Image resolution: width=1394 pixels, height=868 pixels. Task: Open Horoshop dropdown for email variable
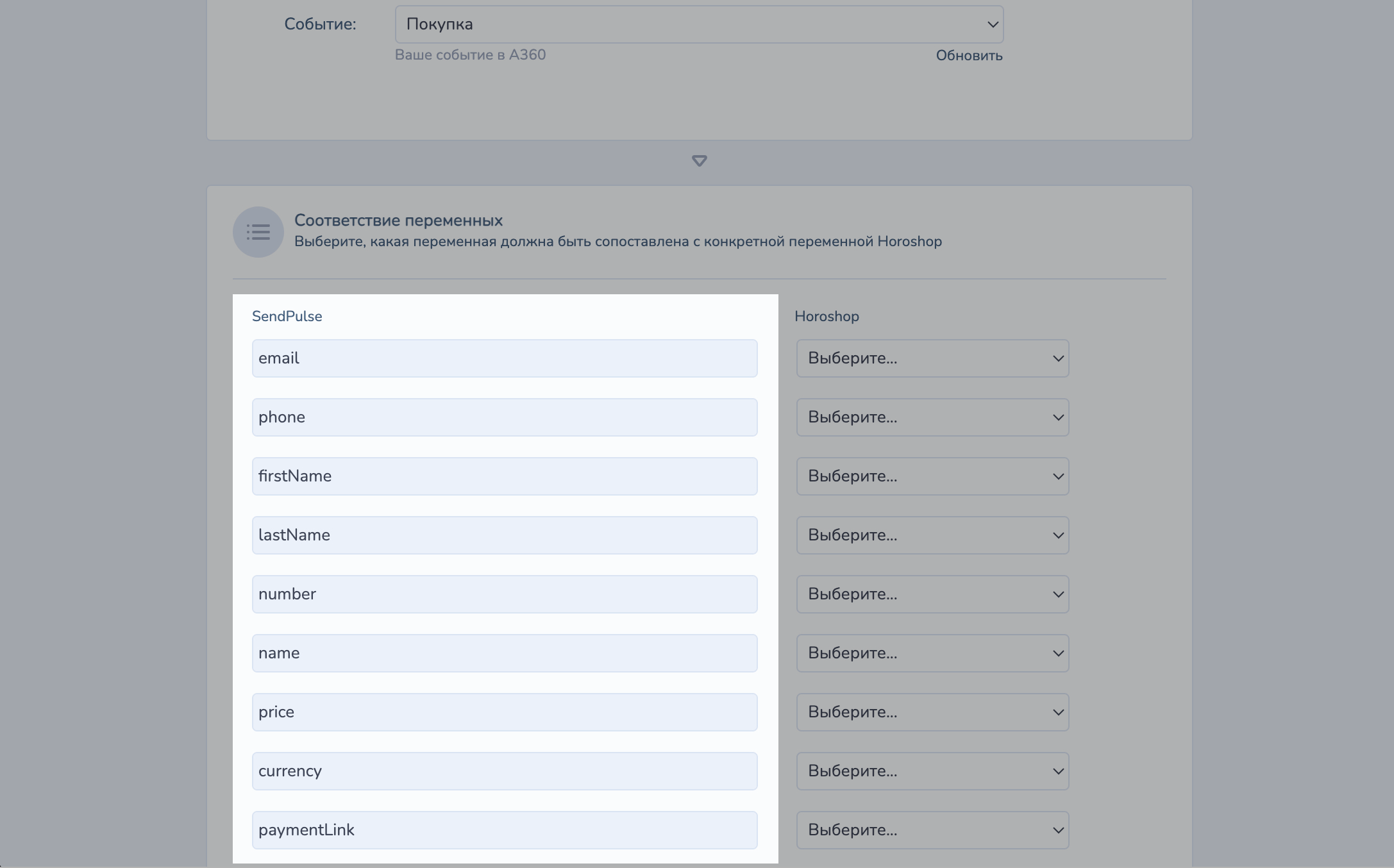pyautogui.click(x=932, y=358)
